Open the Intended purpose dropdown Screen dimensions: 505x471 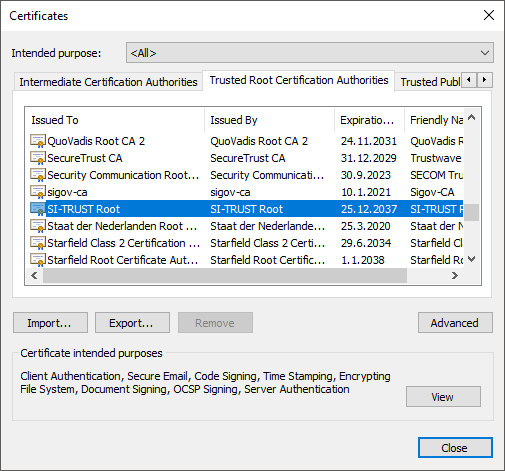310,53
